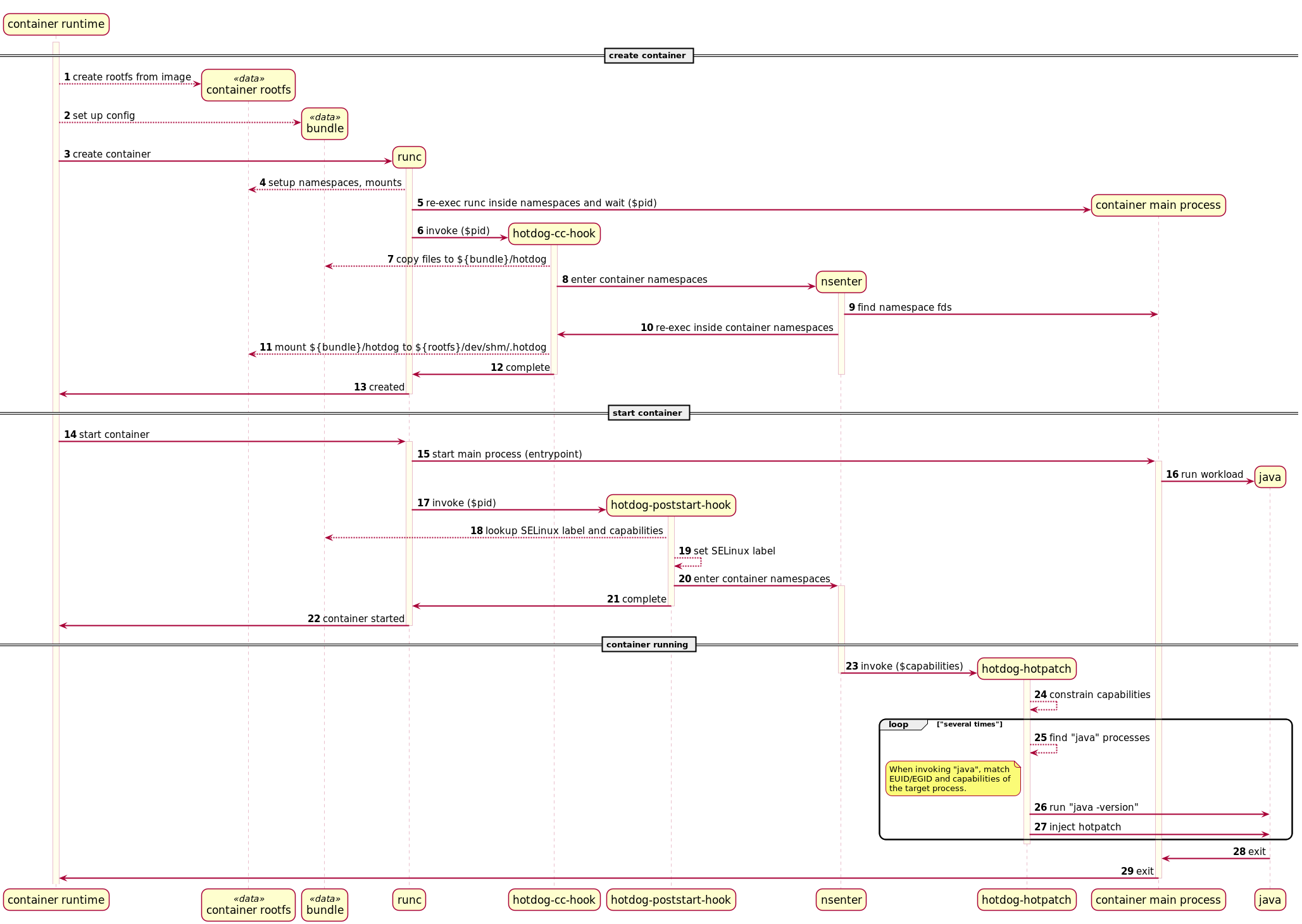Click the bottom 'hotdog-hotpatch' footer box
This screenshot has width=1302, height=924.
coord(1026,899)
